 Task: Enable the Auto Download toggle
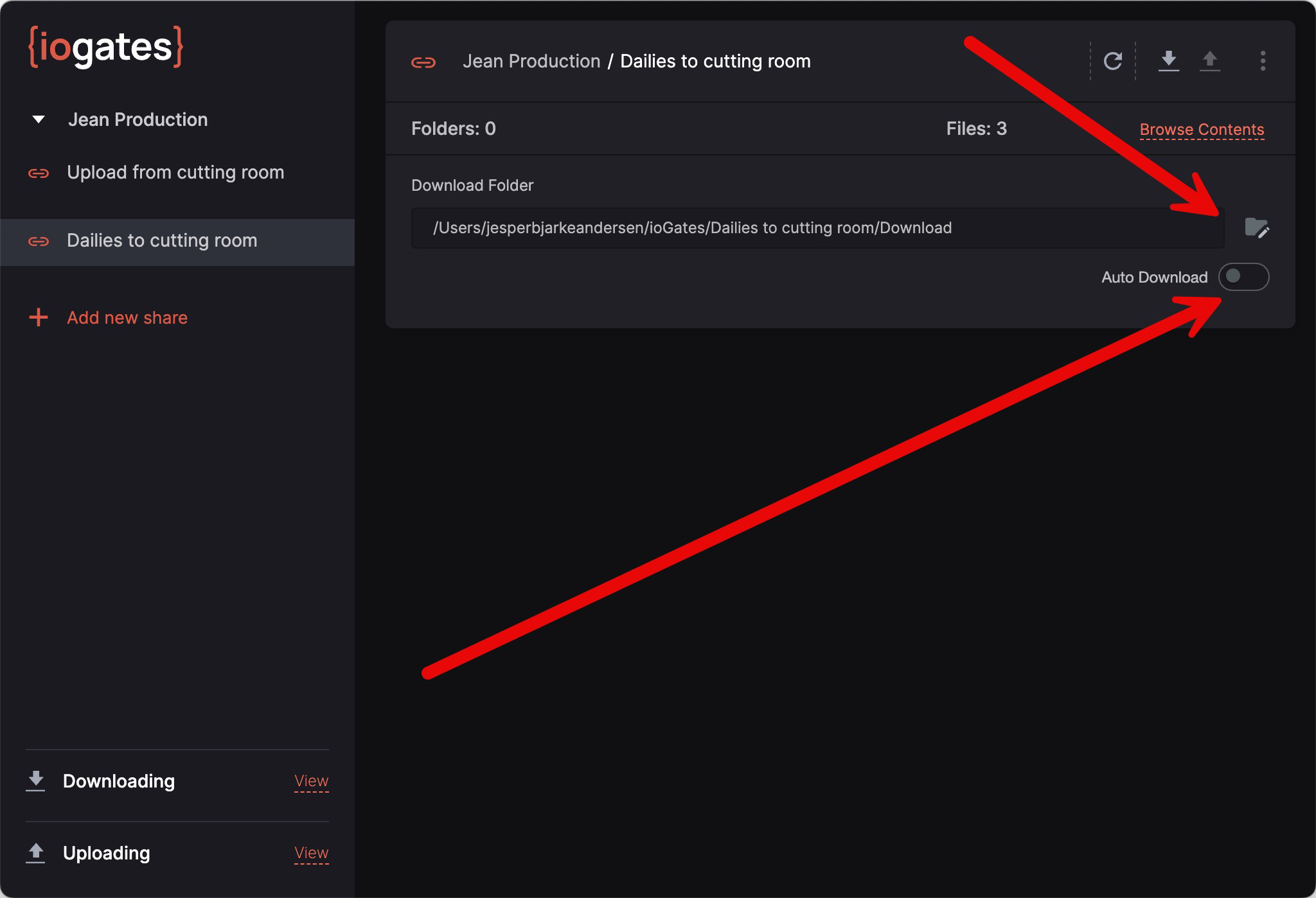coord(1243,277)
